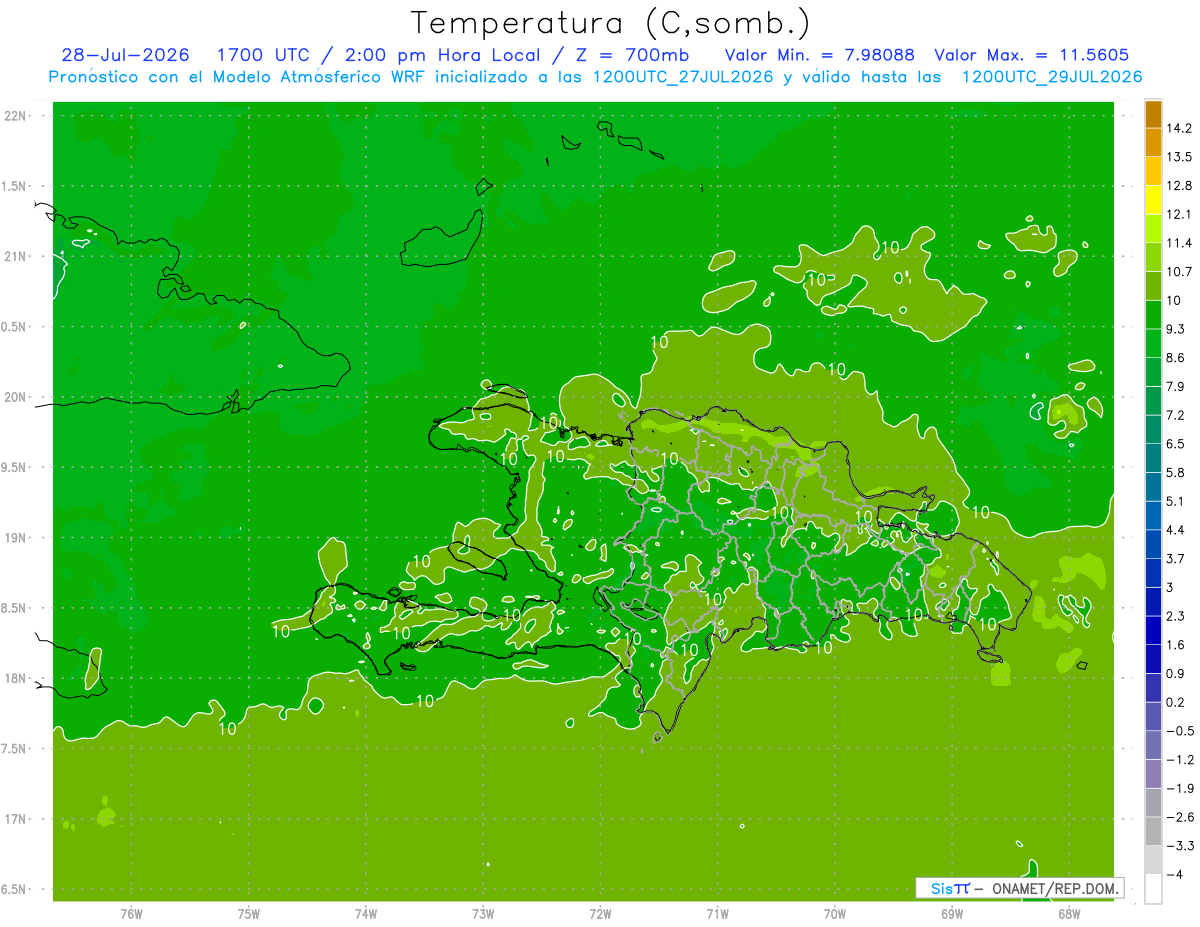Pick the purple band between -1.9 and -1.2
Viewport: 1200px width, 927px height.
tap(1153, 774)
